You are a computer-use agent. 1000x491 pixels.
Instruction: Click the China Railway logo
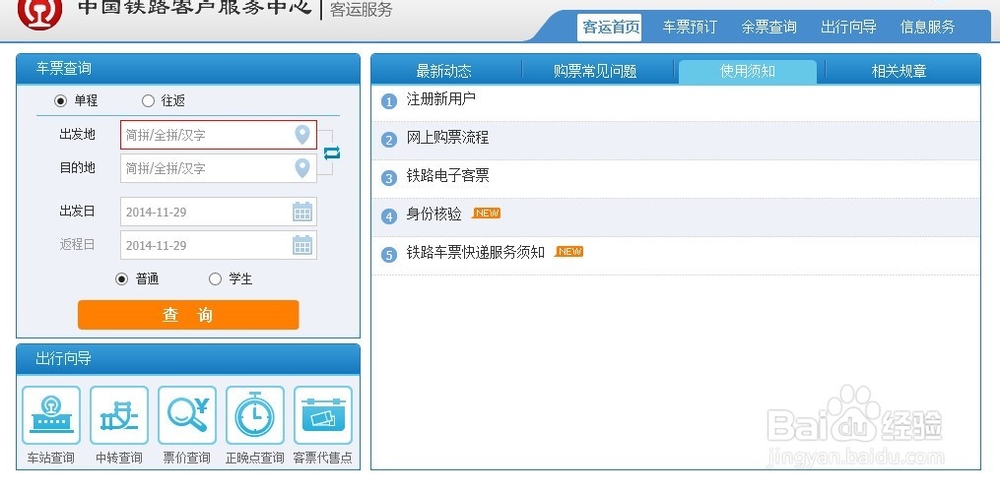[x=40, y=13]
